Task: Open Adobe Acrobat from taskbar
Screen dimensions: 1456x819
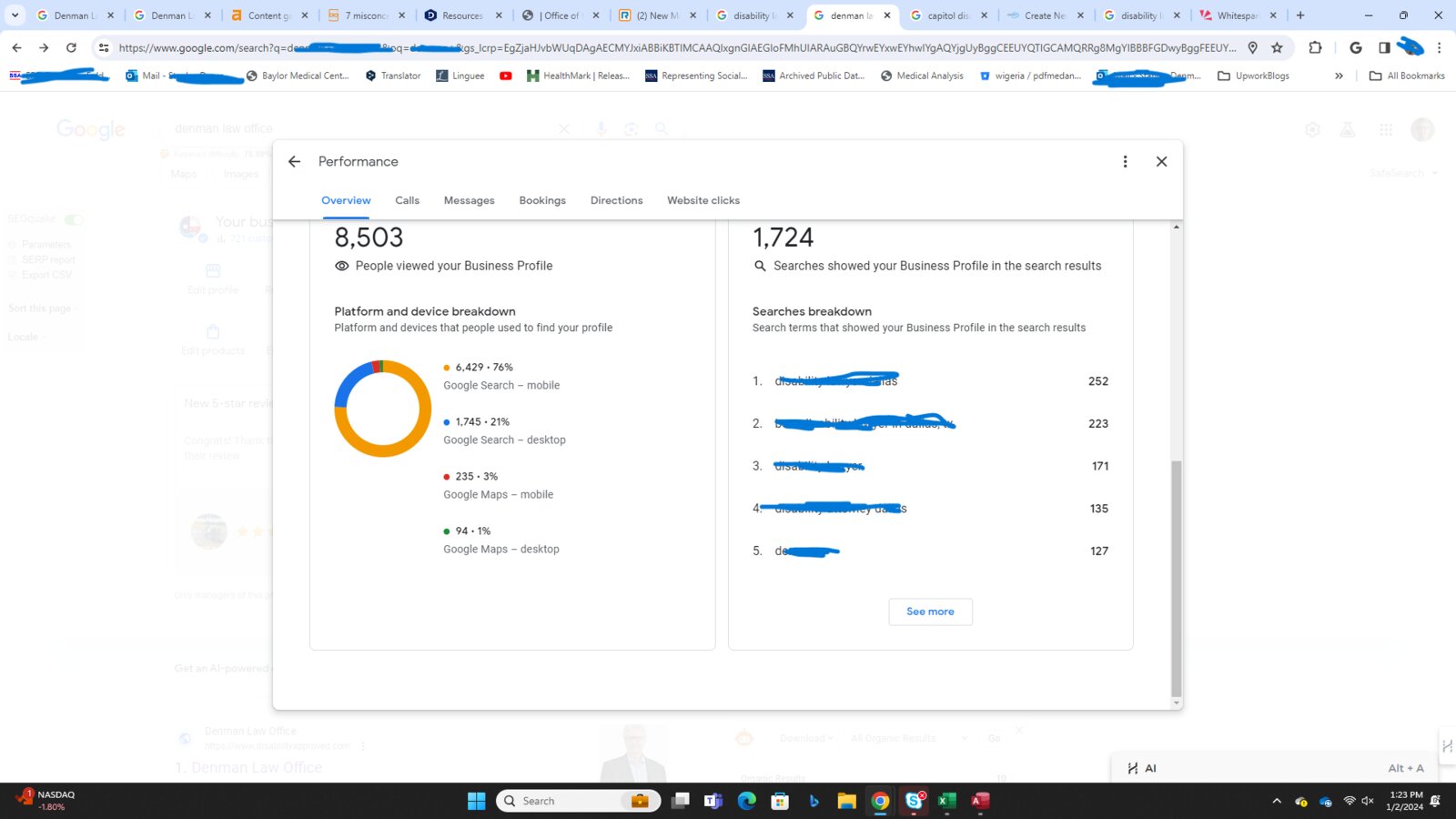Action: click(x=980, y=801)
